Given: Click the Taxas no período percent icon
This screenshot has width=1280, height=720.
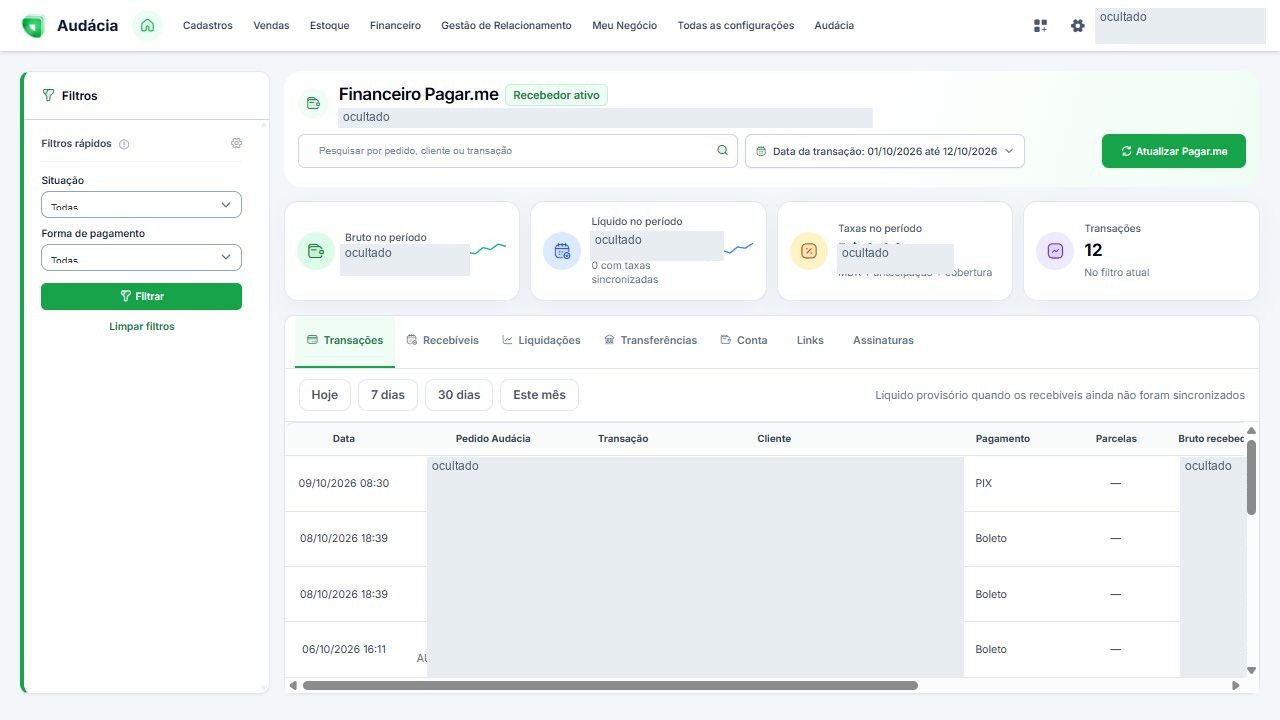Looking at the screenshot, I should pyautogui.click(x=809, y=251).
